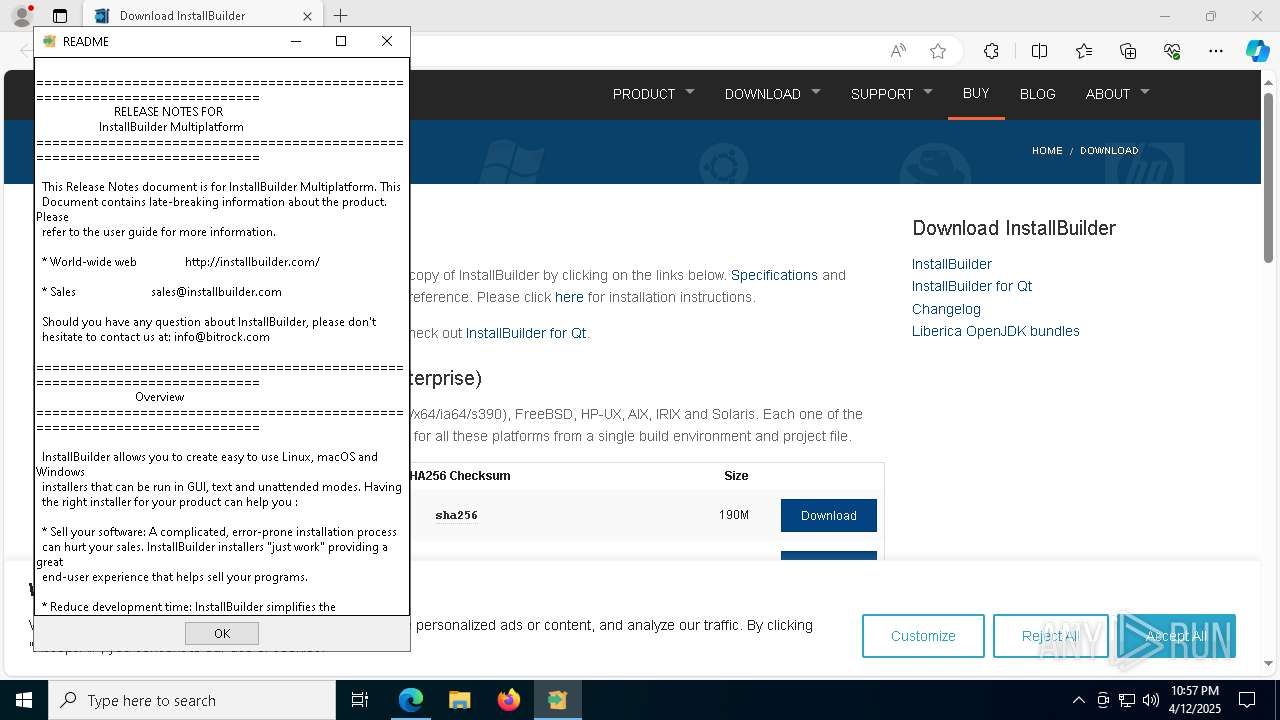This screenshot has width=1280, height=720.
Task: Open the sidebar InstallBuilder for Qt link
Action: 972,286
